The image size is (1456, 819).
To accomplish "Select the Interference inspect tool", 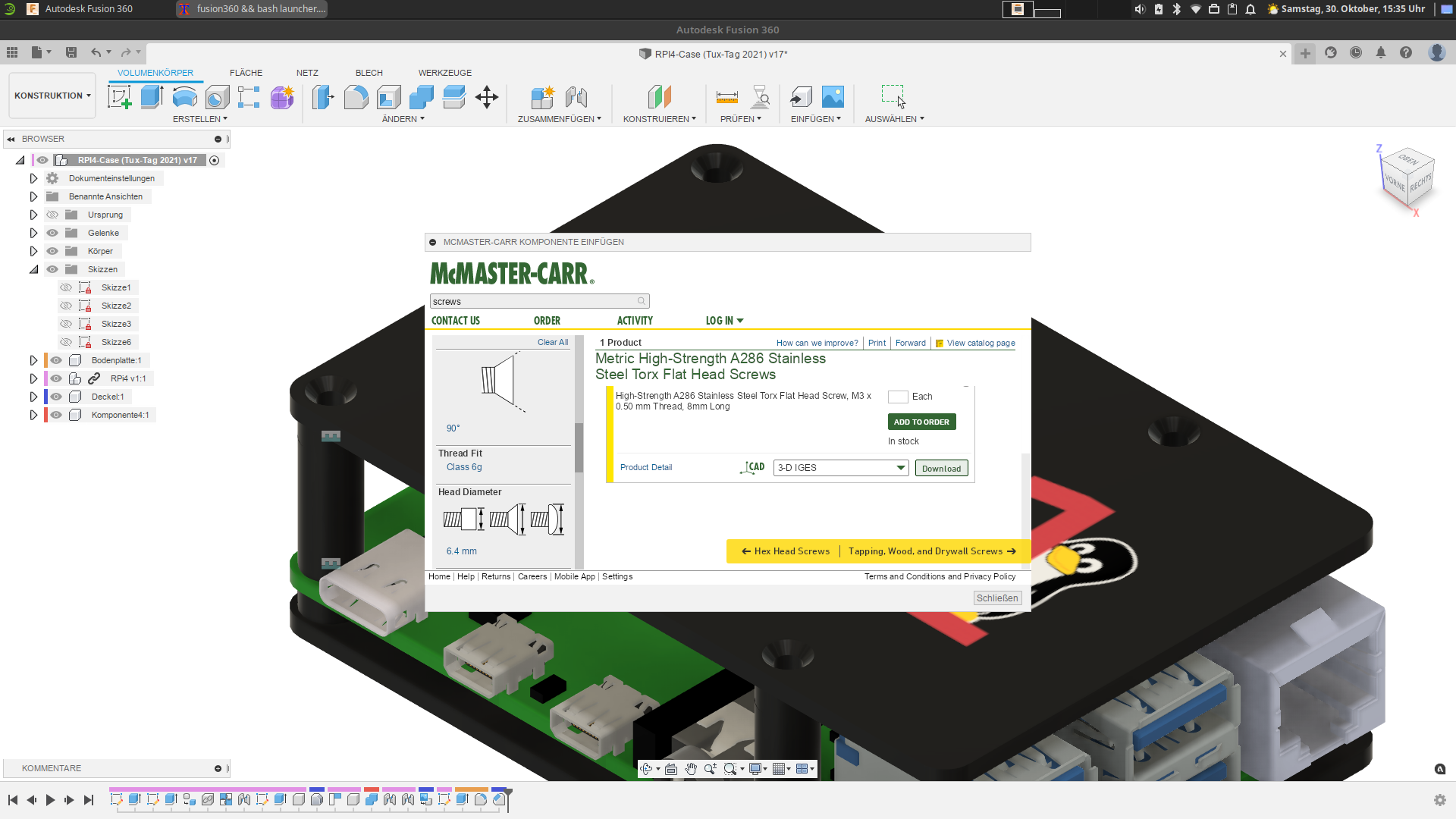I will click(760, 97).
